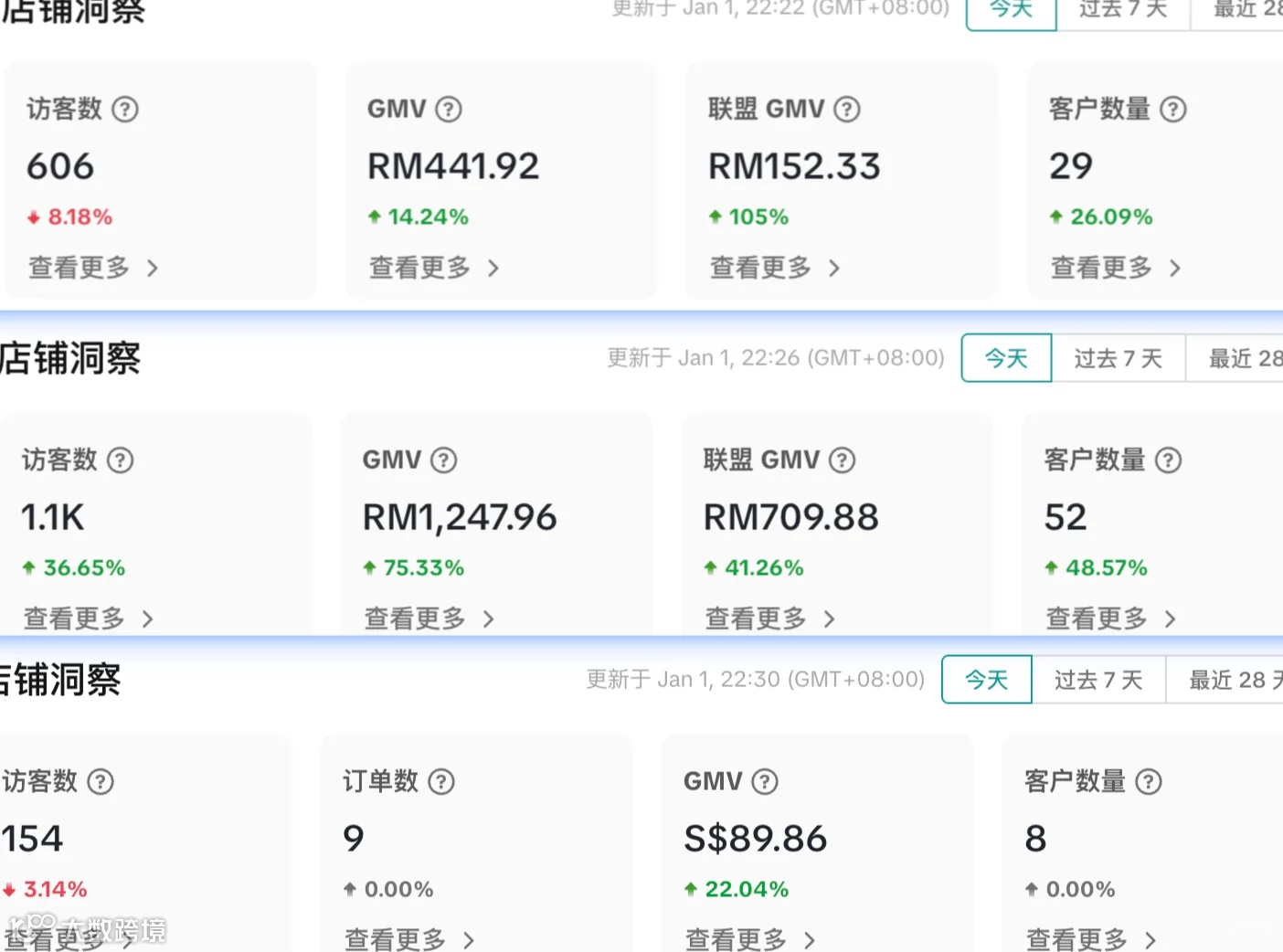This screenshot has width=1283, height=952.
Task: Open GMV help icon above S$89.86
Action: (765, 782)
